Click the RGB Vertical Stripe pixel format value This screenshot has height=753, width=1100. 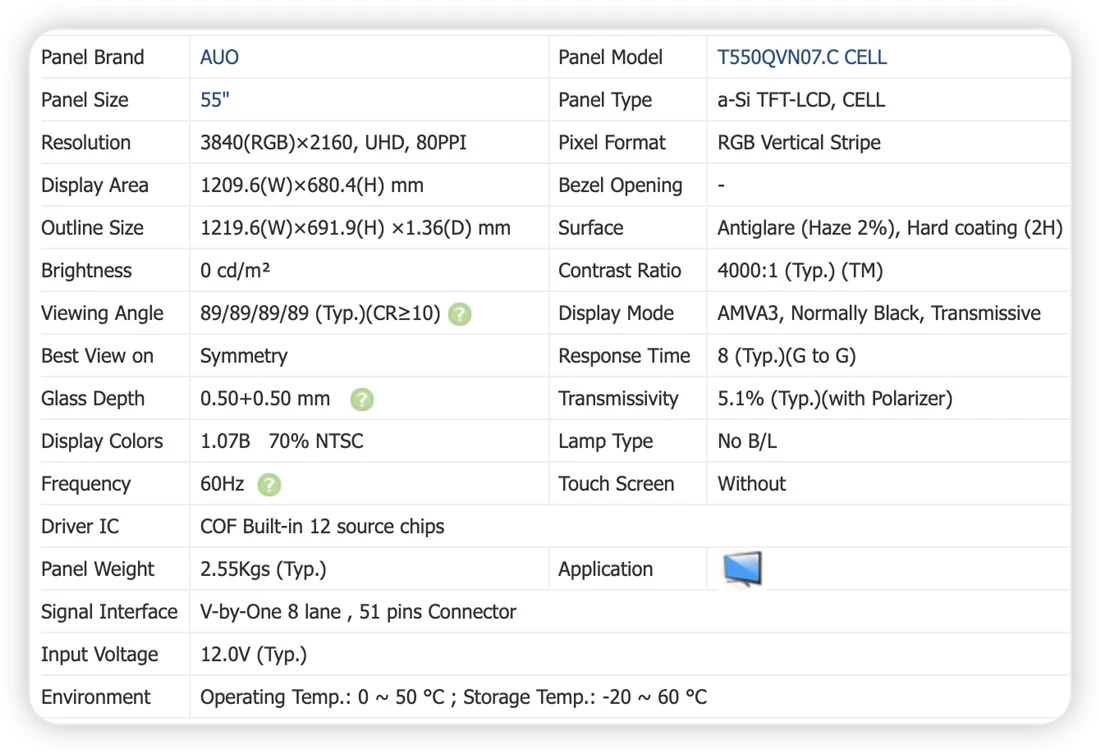pyautogui.click(x=799, y=143)
